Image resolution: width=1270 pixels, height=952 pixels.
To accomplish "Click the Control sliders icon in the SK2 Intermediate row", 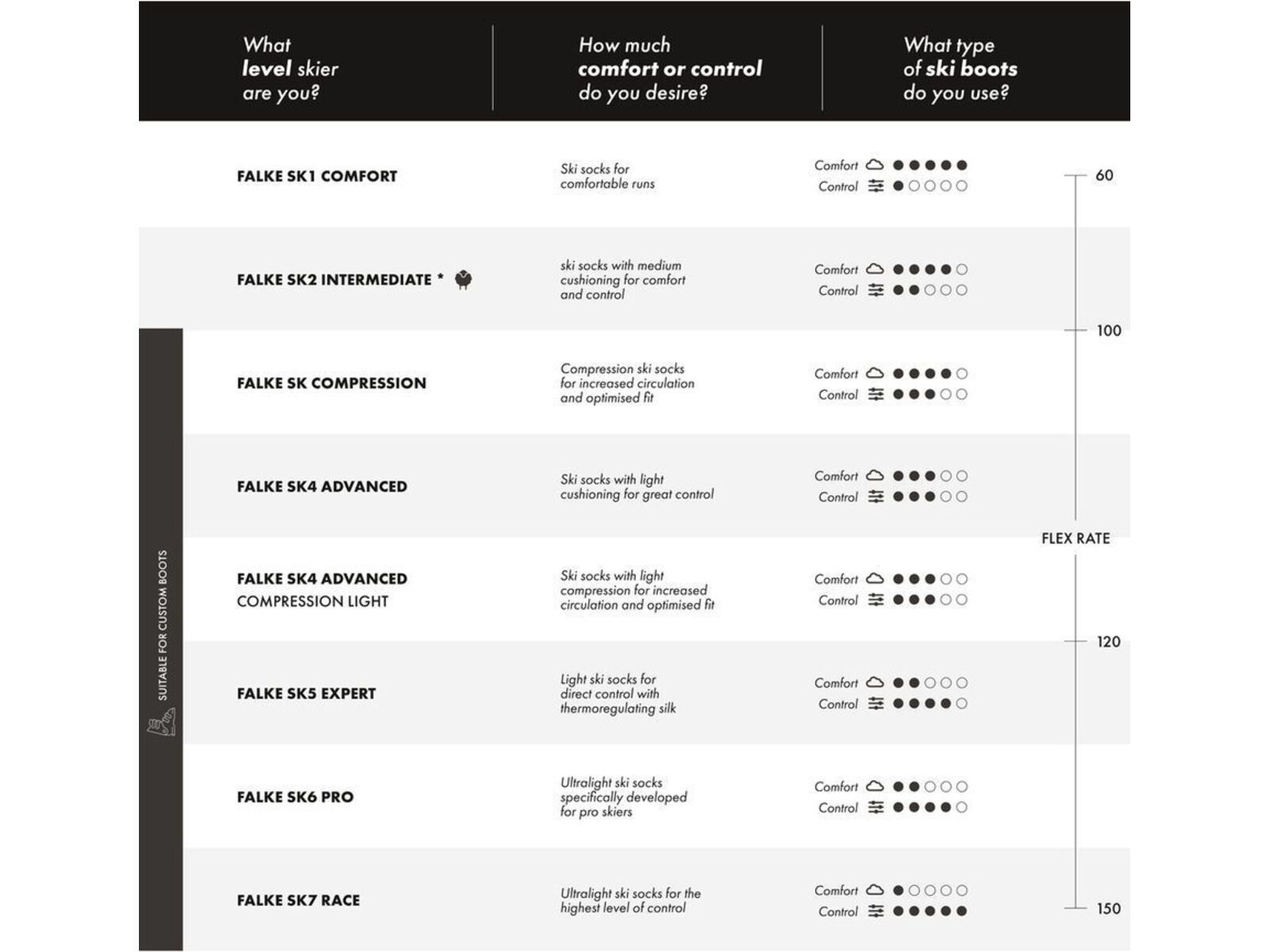I will tap(876, 290).
